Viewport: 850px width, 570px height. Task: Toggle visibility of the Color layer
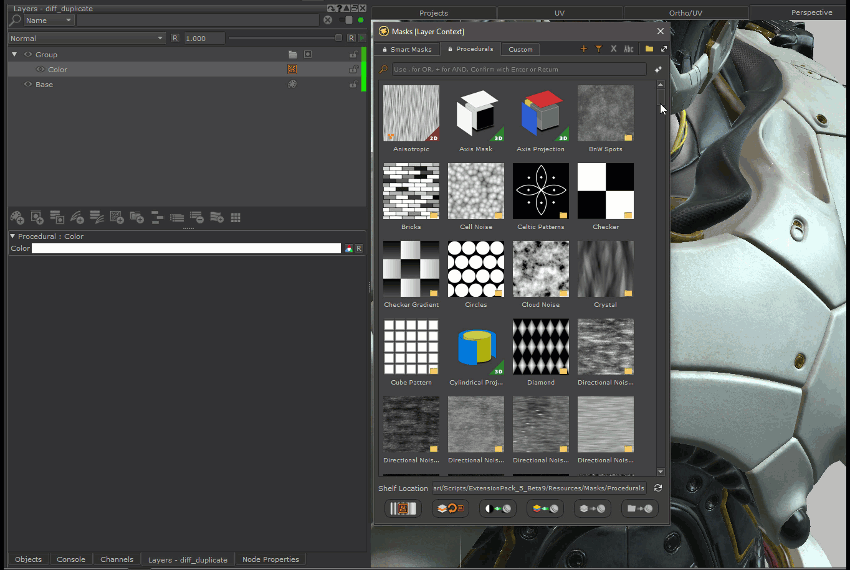pos(40,70)
